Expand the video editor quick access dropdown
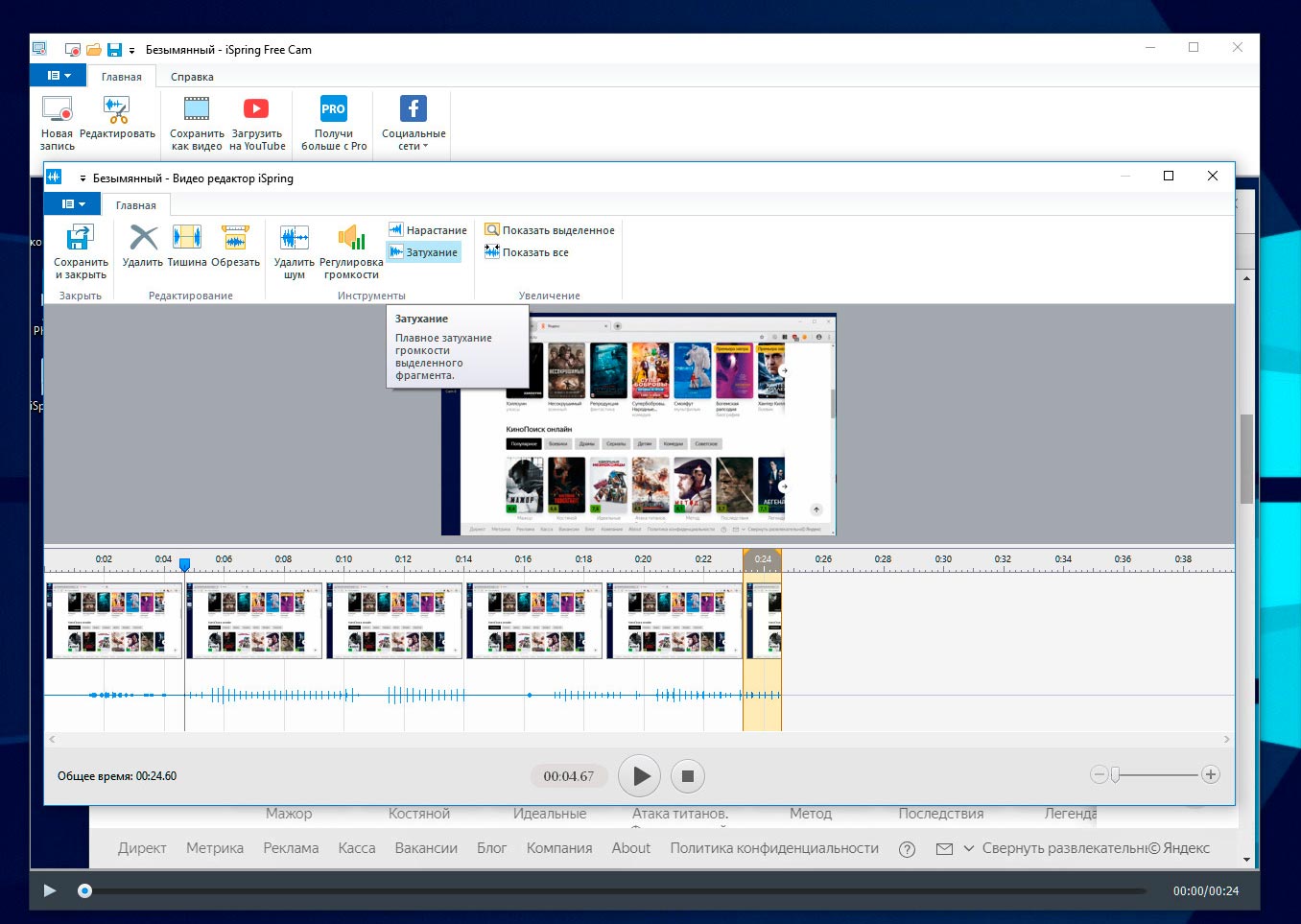Screen dimensions: 1301x924 click(83, 178)
